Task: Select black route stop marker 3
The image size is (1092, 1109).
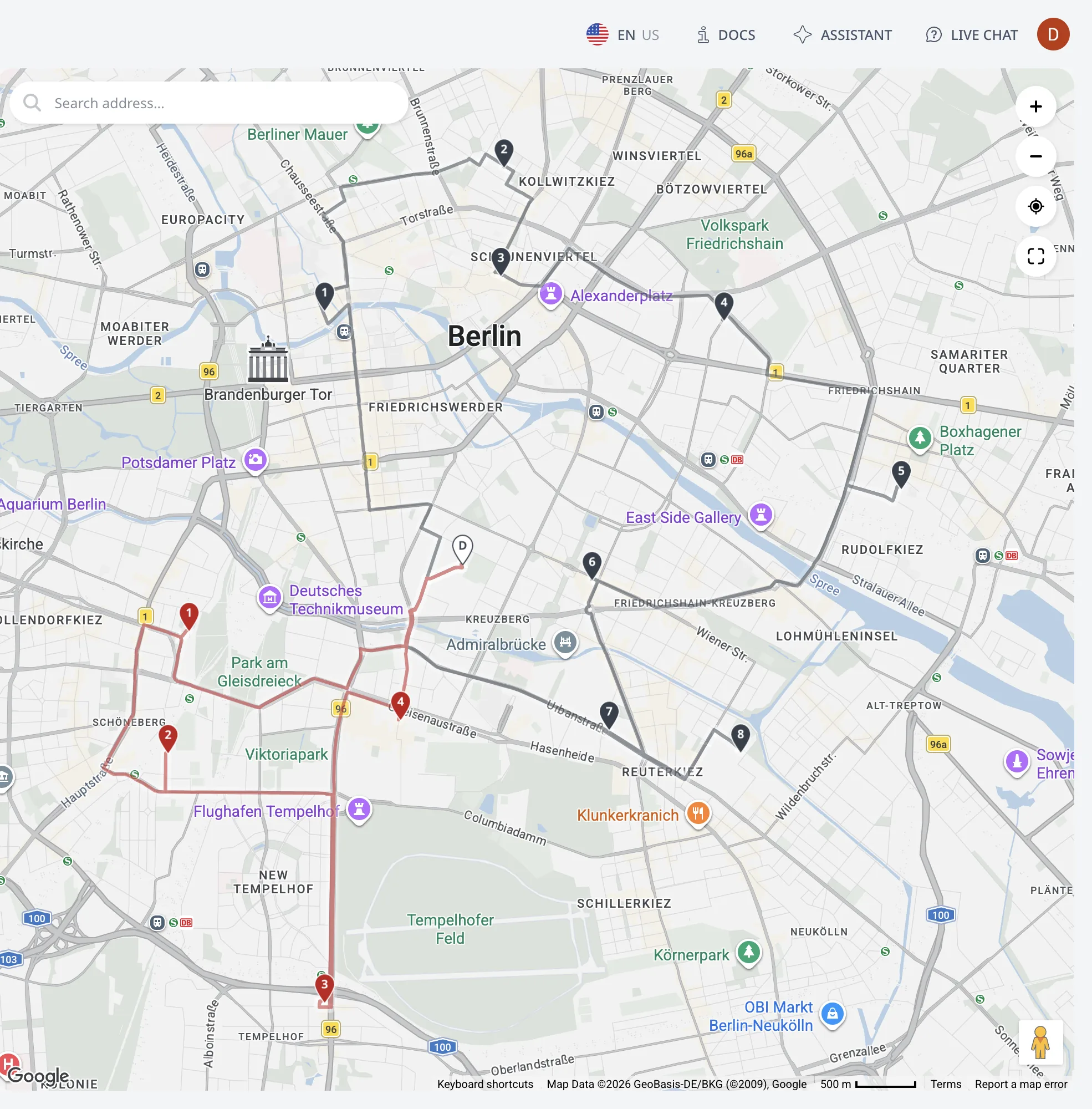Action: coord(501,261)
